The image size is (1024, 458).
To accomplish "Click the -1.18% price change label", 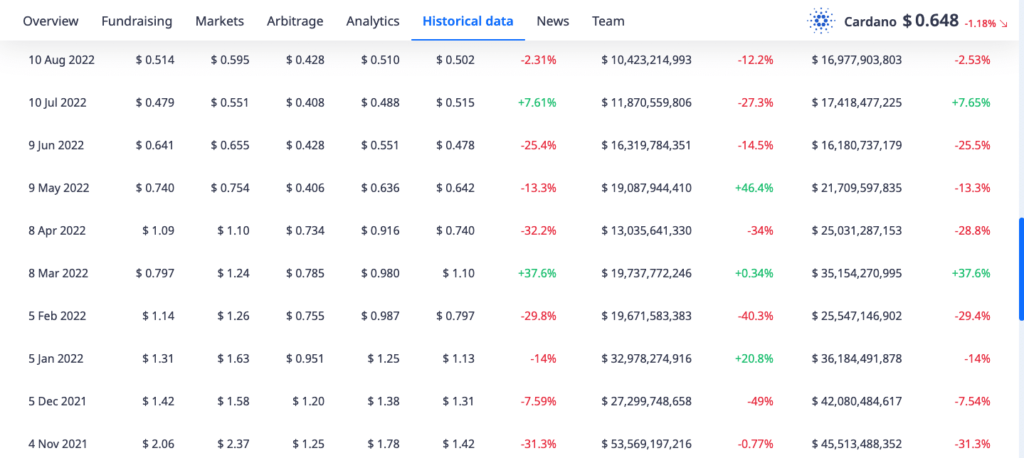I will 979,23.
